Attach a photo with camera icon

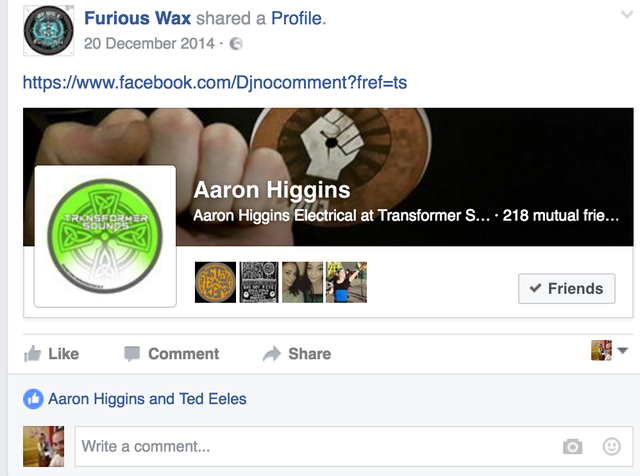tap(573, 447)
